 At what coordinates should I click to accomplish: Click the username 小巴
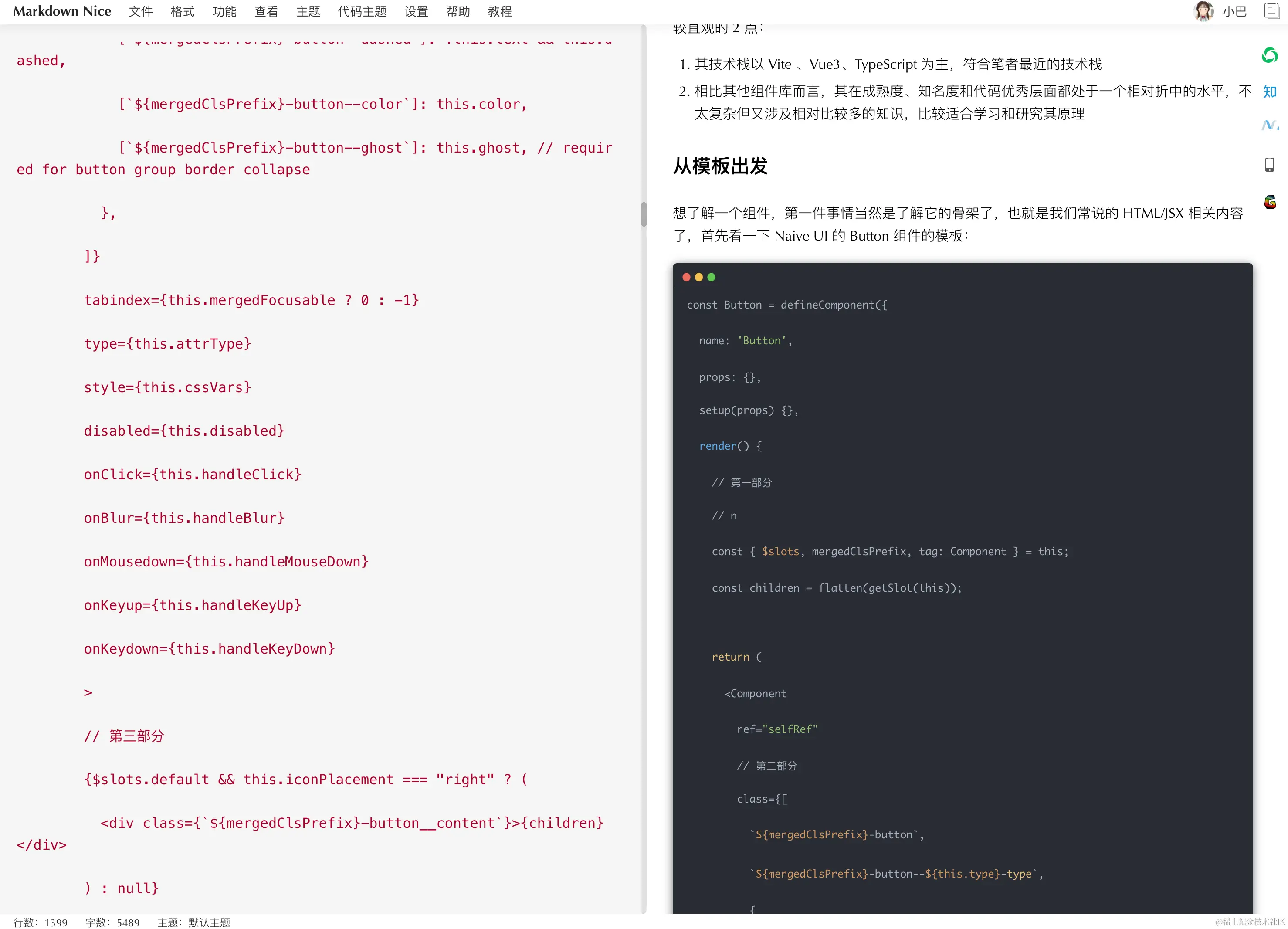pos(1234,11)
